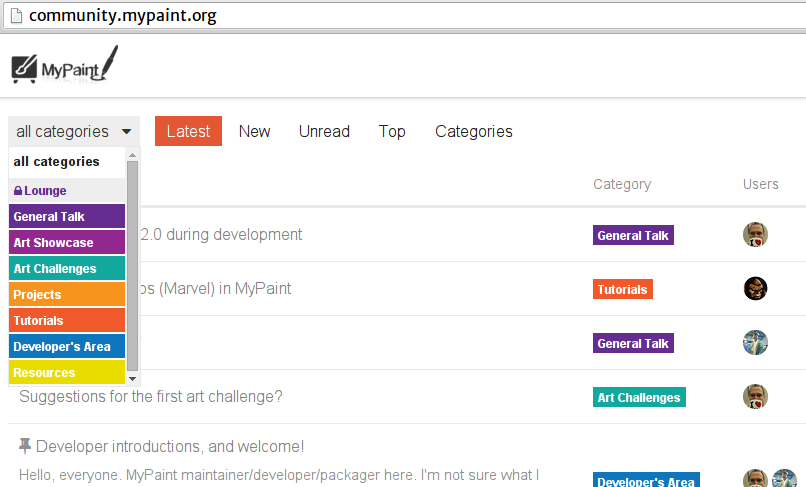The height and width of the screenshot is (487, 806).
Task: Switch to the Top tab
Action: pos(392,131)
